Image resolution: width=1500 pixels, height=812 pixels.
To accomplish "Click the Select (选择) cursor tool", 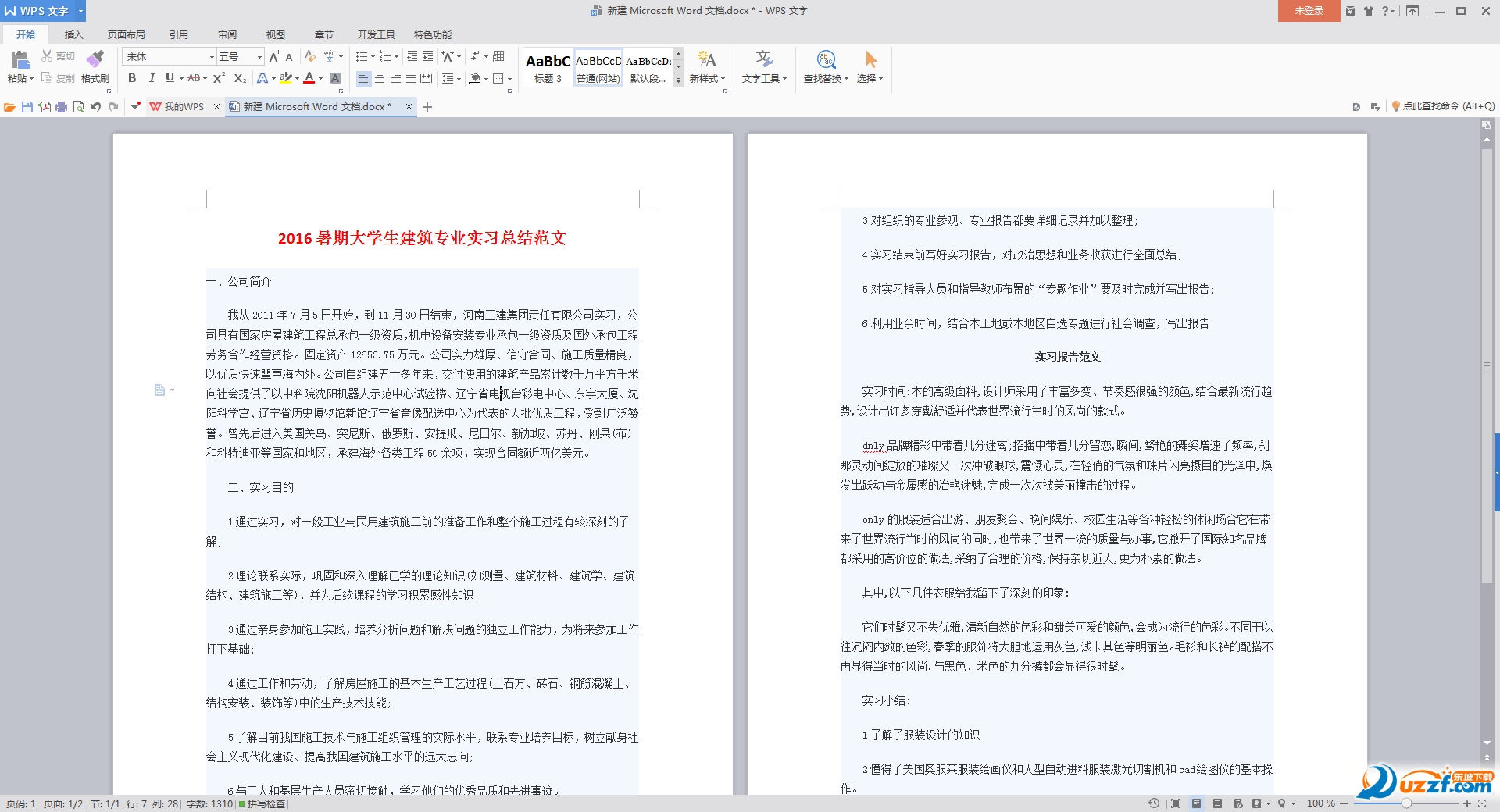I will pos(870,67).
